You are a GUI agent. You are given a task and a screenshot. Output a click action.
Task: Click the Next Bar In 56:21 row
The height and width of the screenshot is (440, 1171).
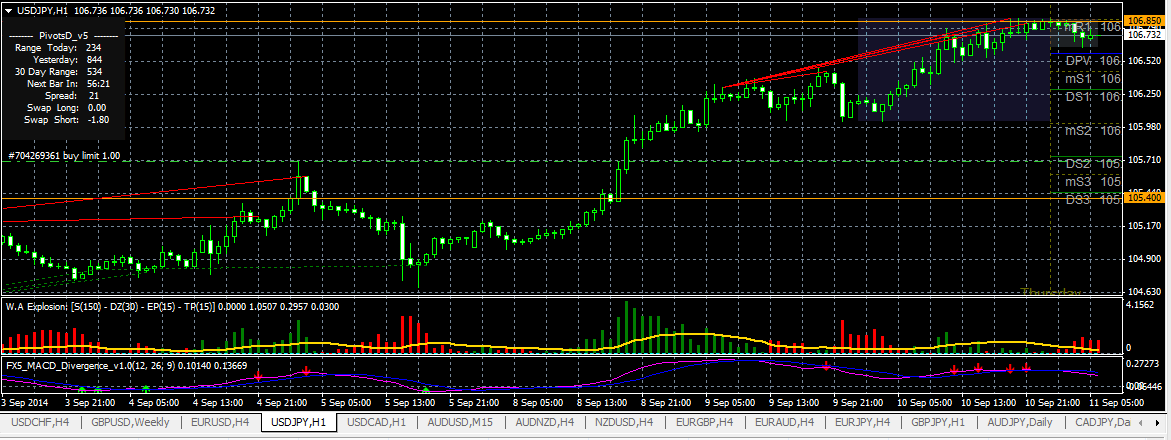[70, 84]
